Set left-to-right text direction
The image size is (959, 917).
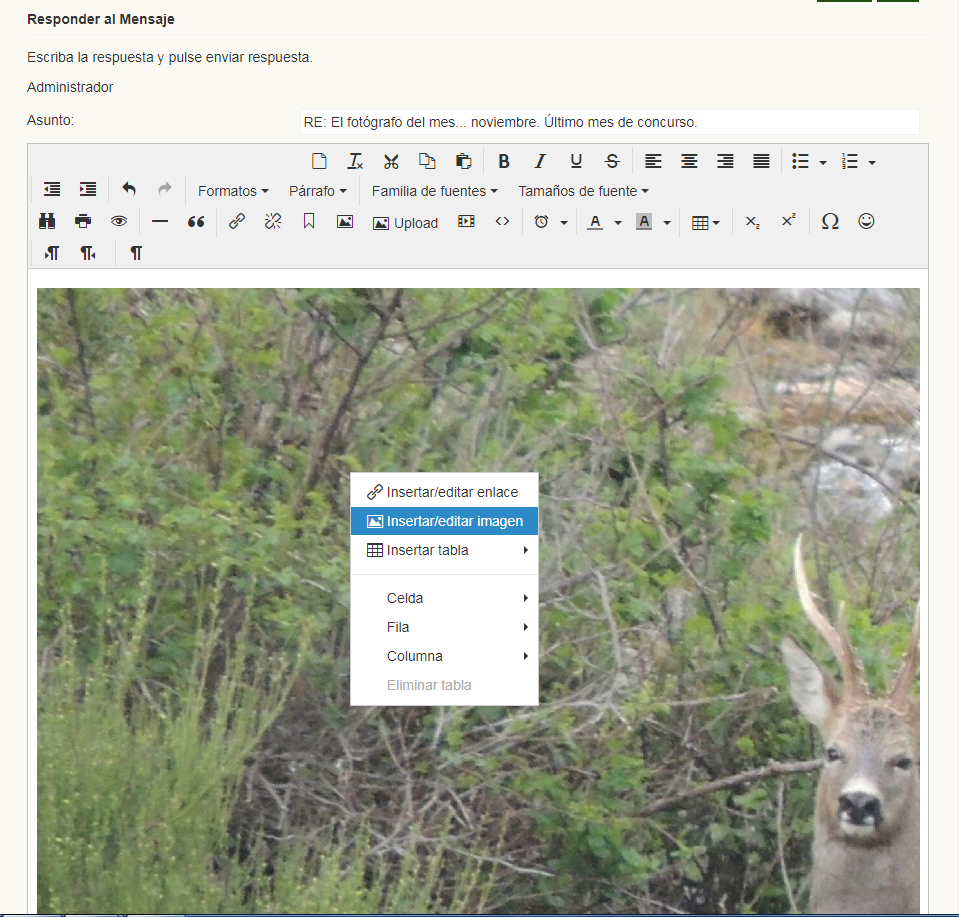(52, 253)
